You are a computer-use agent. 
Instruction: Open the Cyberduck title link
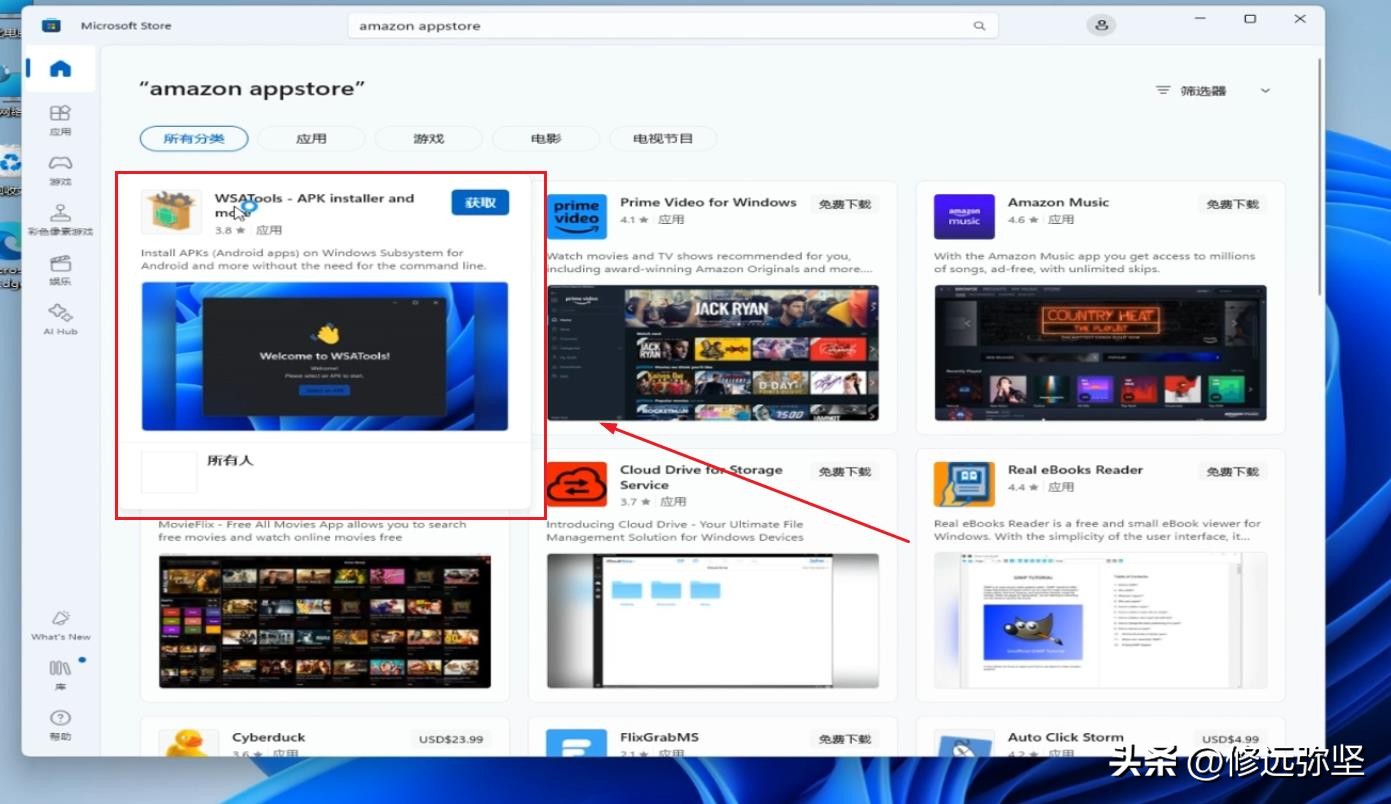pos(269,737)
